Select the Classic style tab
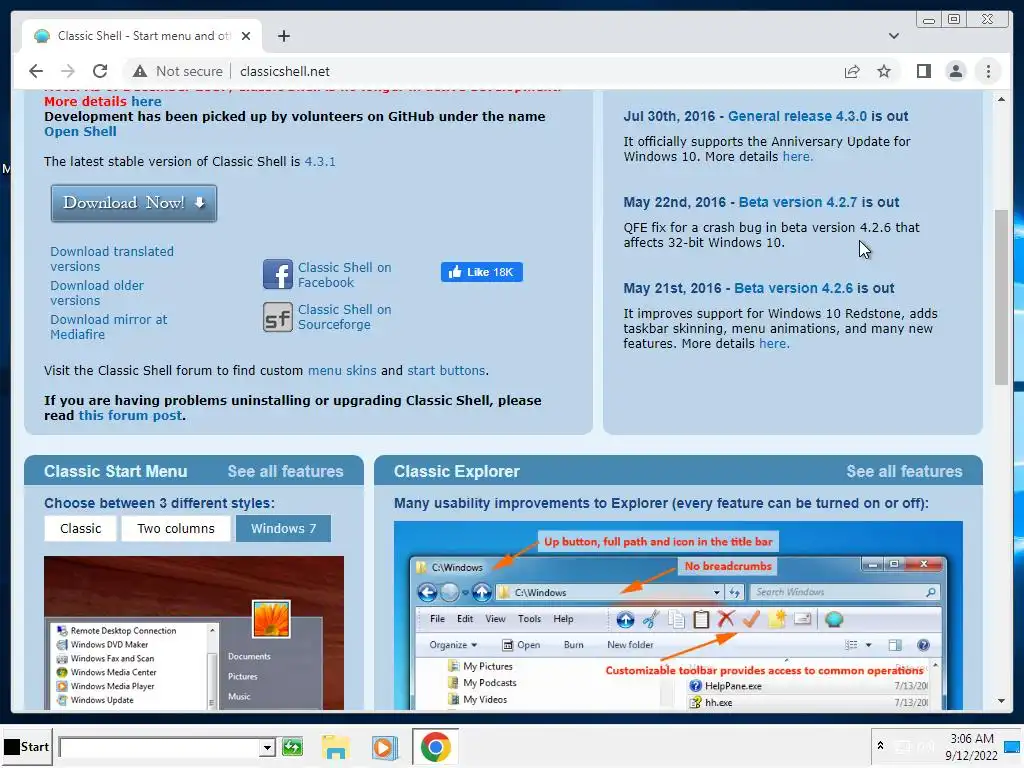Viewport: 1024px width, 768px height. point(80,528)
